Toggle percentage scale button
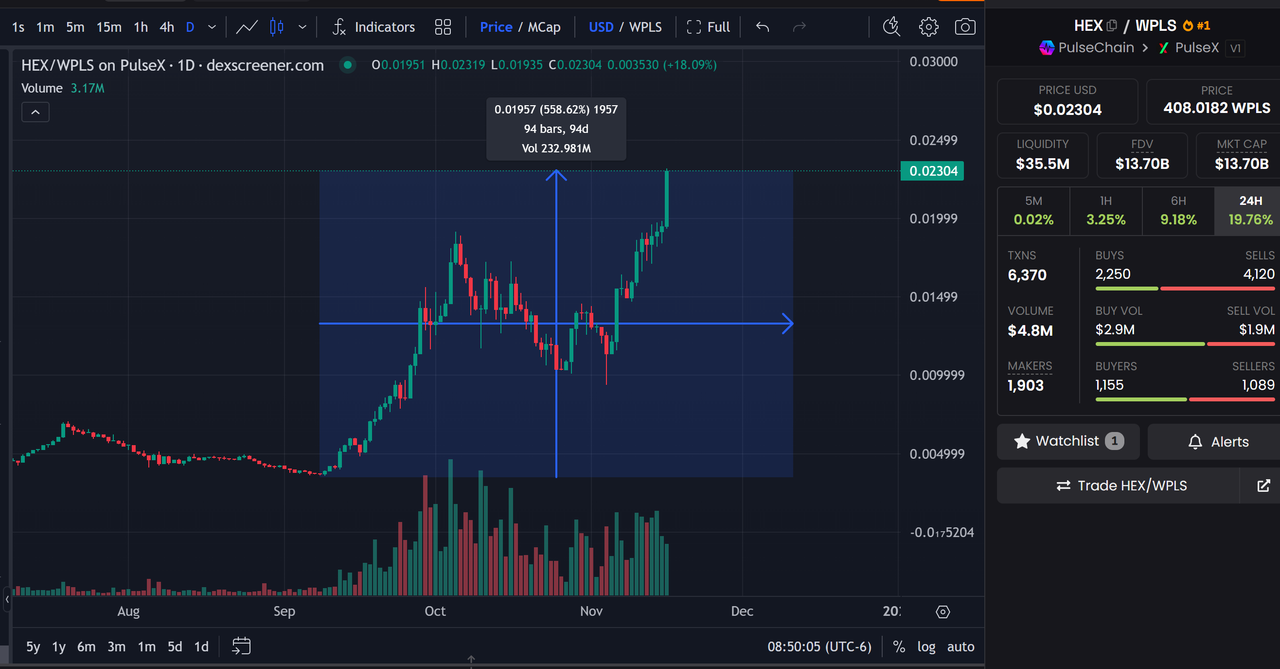Viewport: 1280px width, 669px height. (899, 646)
